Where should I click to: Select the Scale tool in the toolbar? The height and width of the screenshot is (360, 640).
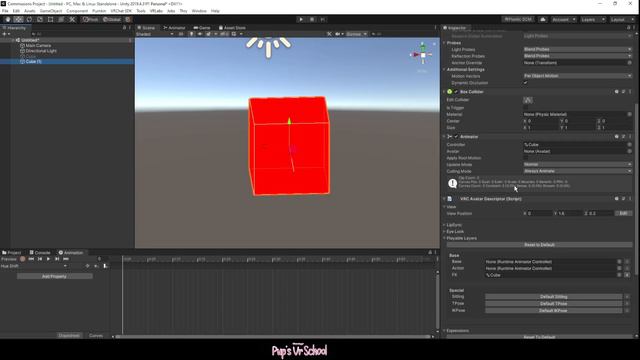pyautogui.click(x=40, y=19)
